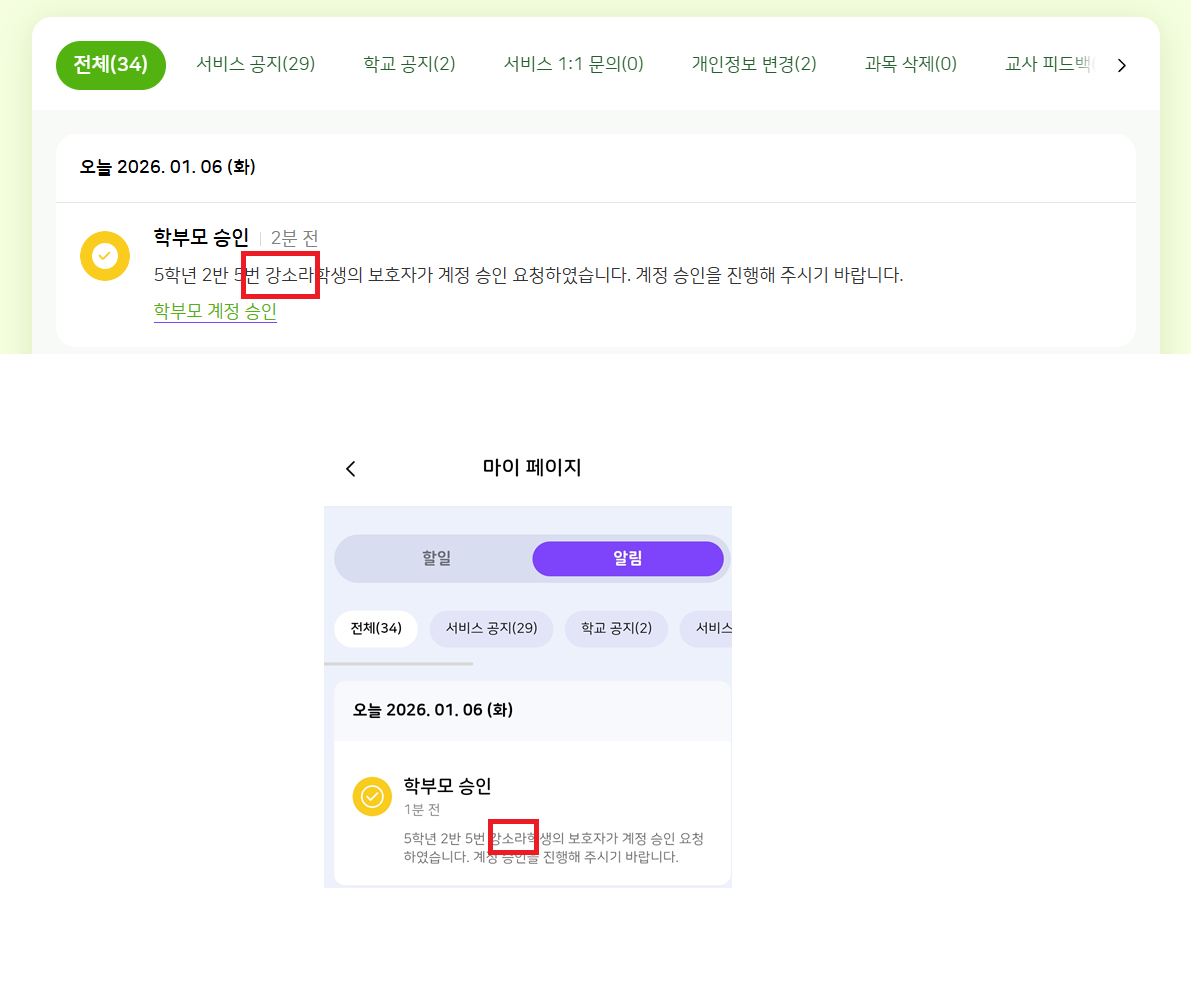The image size is (1191, 988).
Task: Go to the 개인정보 변경(2) tab
Action: coord(754,65)
